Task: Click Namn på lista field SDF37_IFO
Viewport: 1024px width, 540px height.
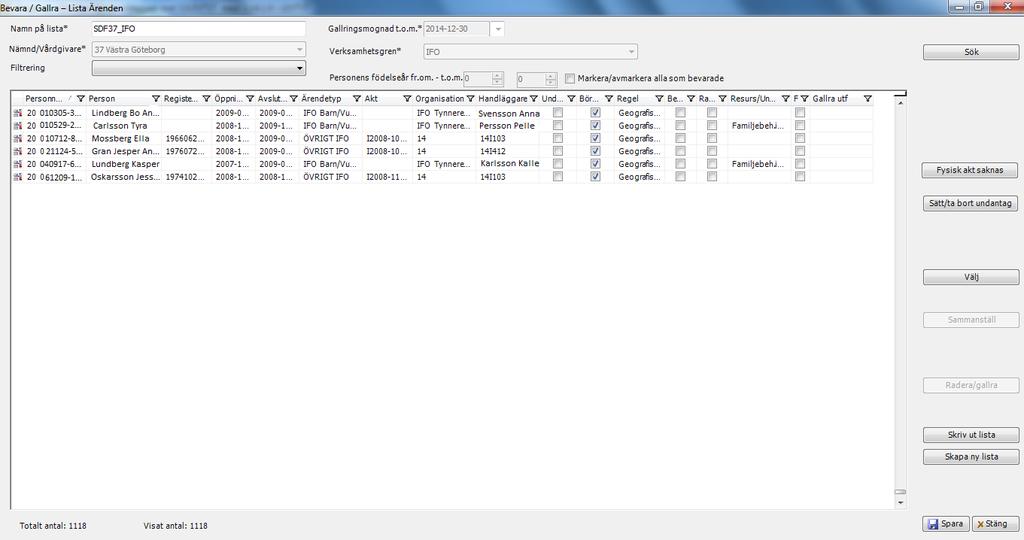Action: (199, 29)
